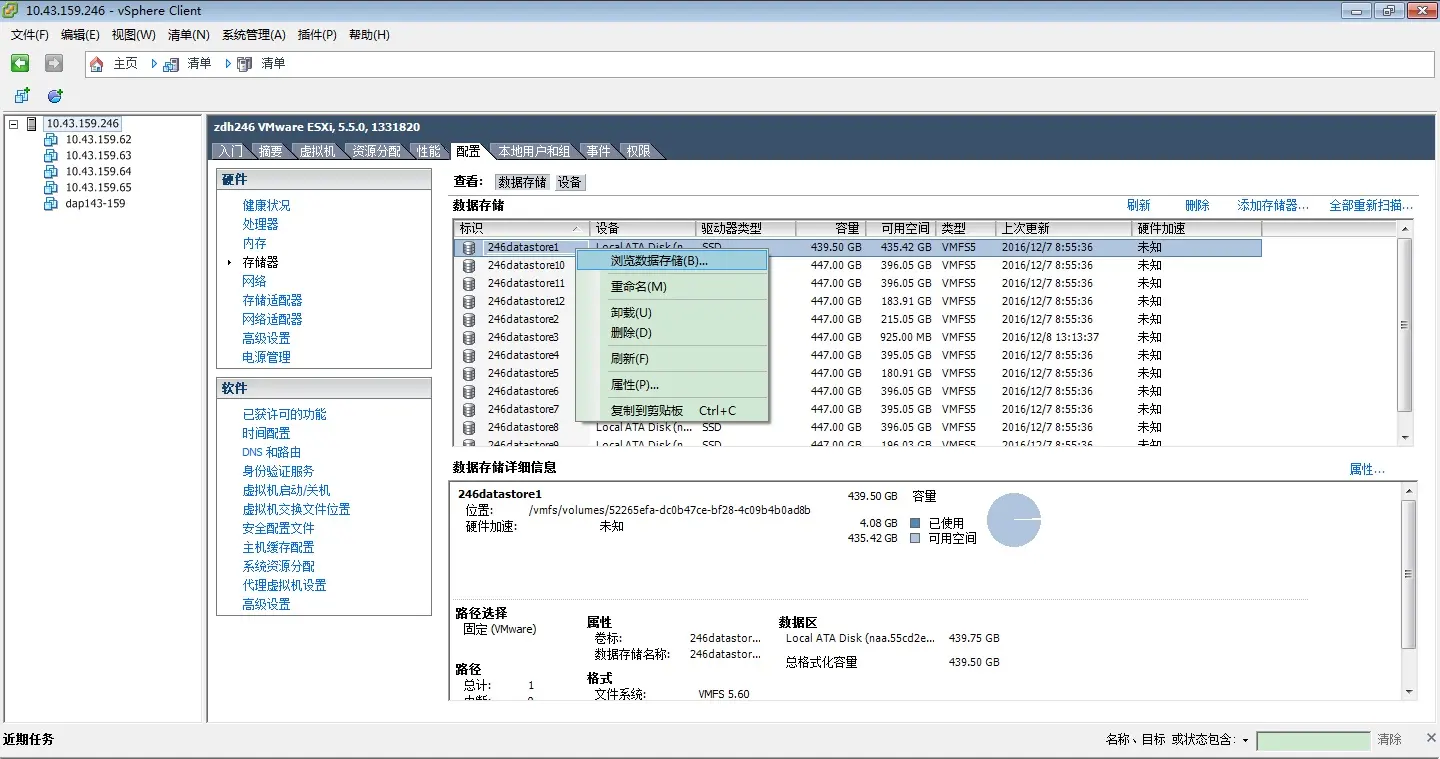This screenshot has height=759, width=1440.
Task: Click the 添加存储器... link
Action: click(x=1273, y=205)
